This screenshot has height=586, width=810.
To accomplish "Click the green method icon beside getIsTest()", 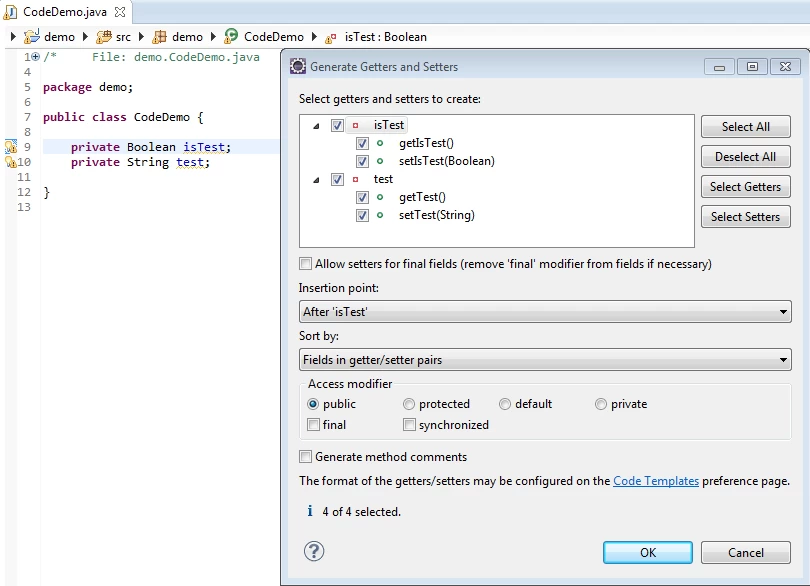I will [x=380, y=143].
